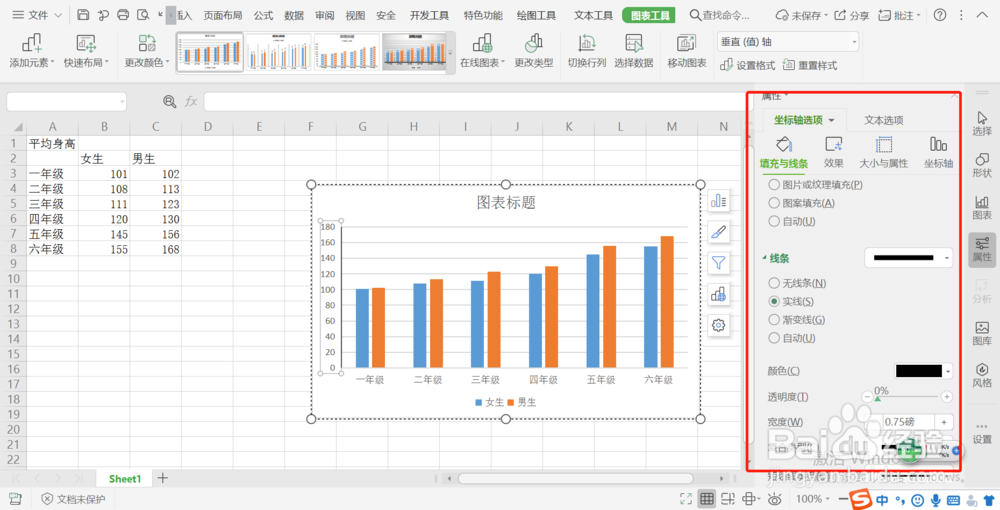Image resolution: width=1000 pixels, height=510 pixels.
Task: Click the Print Preview icon
Action: (x=143, y=15)
